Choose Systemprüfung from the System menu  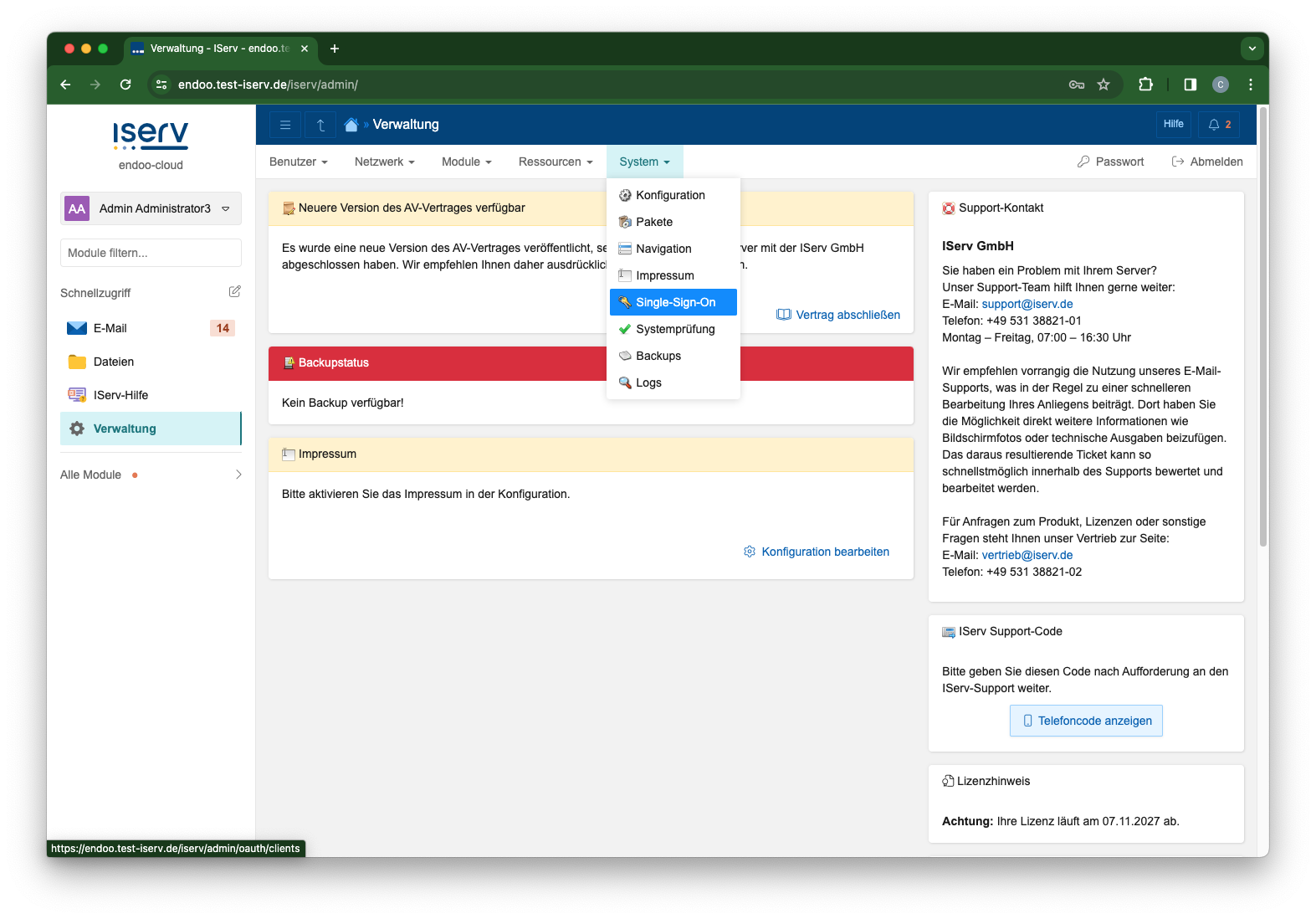[673, 329]
